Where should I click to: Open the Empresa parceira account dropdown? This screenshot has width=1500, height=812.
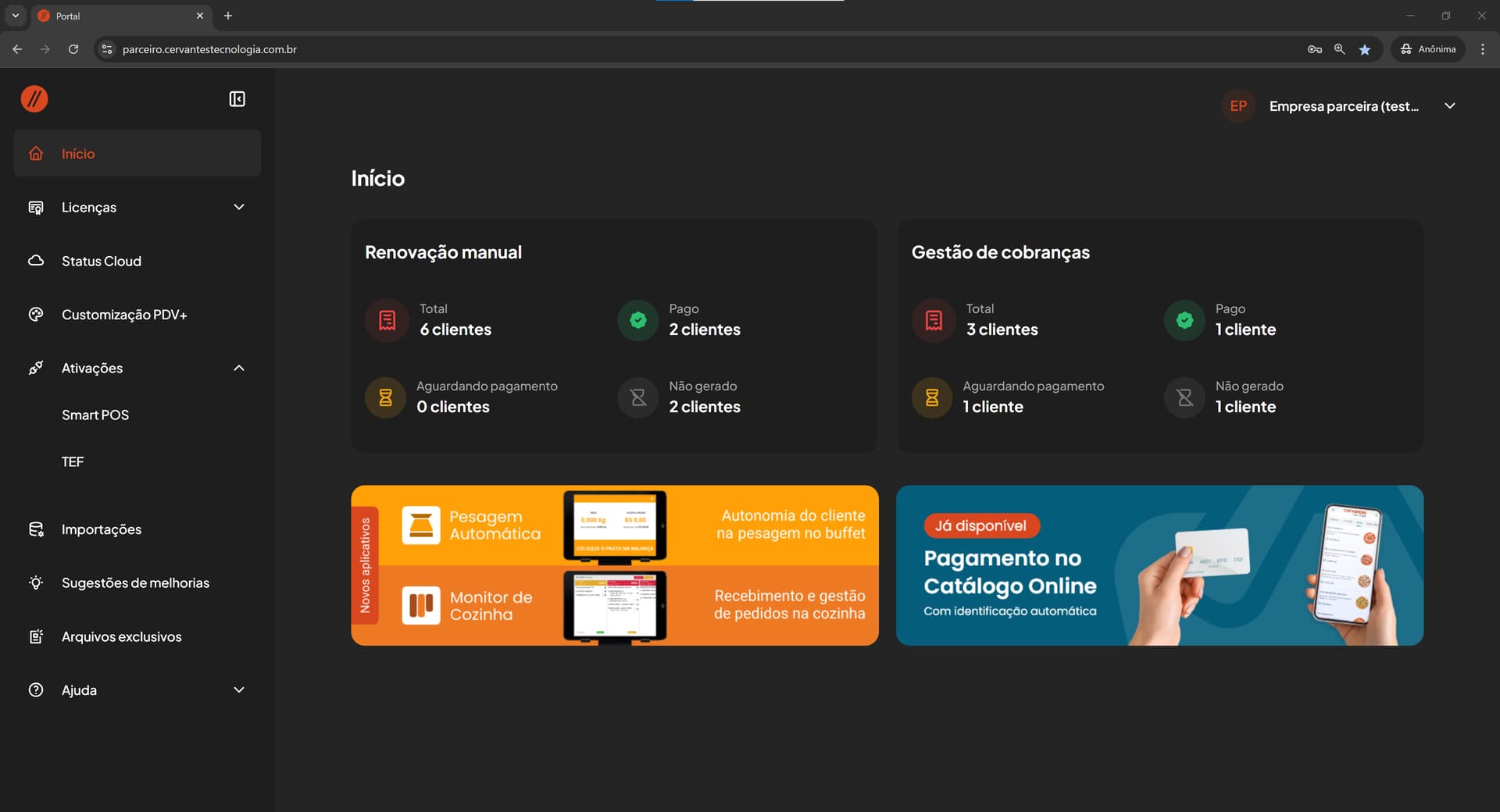pos(1449,106)
